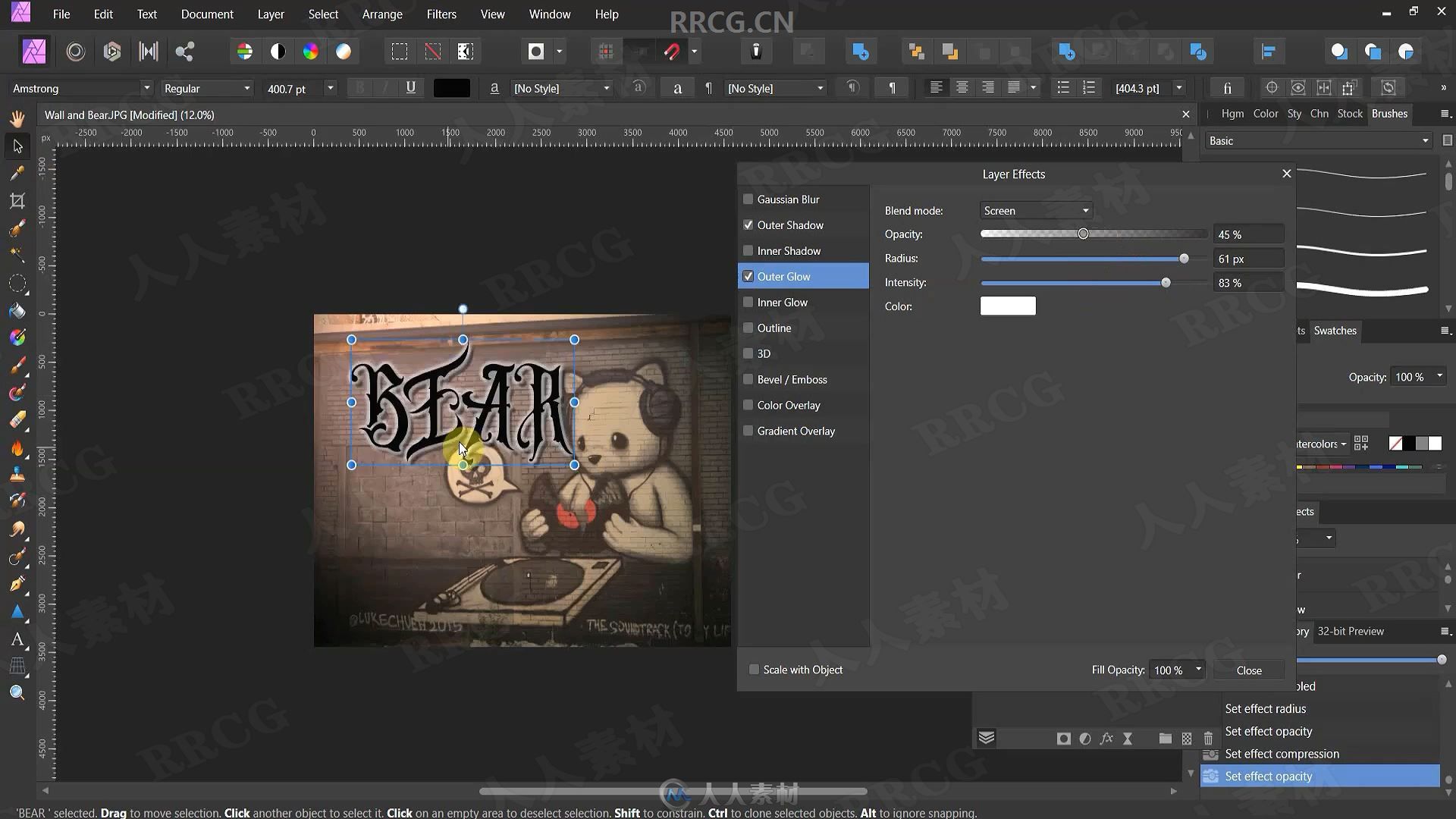The width and height of the screenshot is (1456, 819).
Task: Select Gradient Overlay effect row
Action: coord(803,431)
